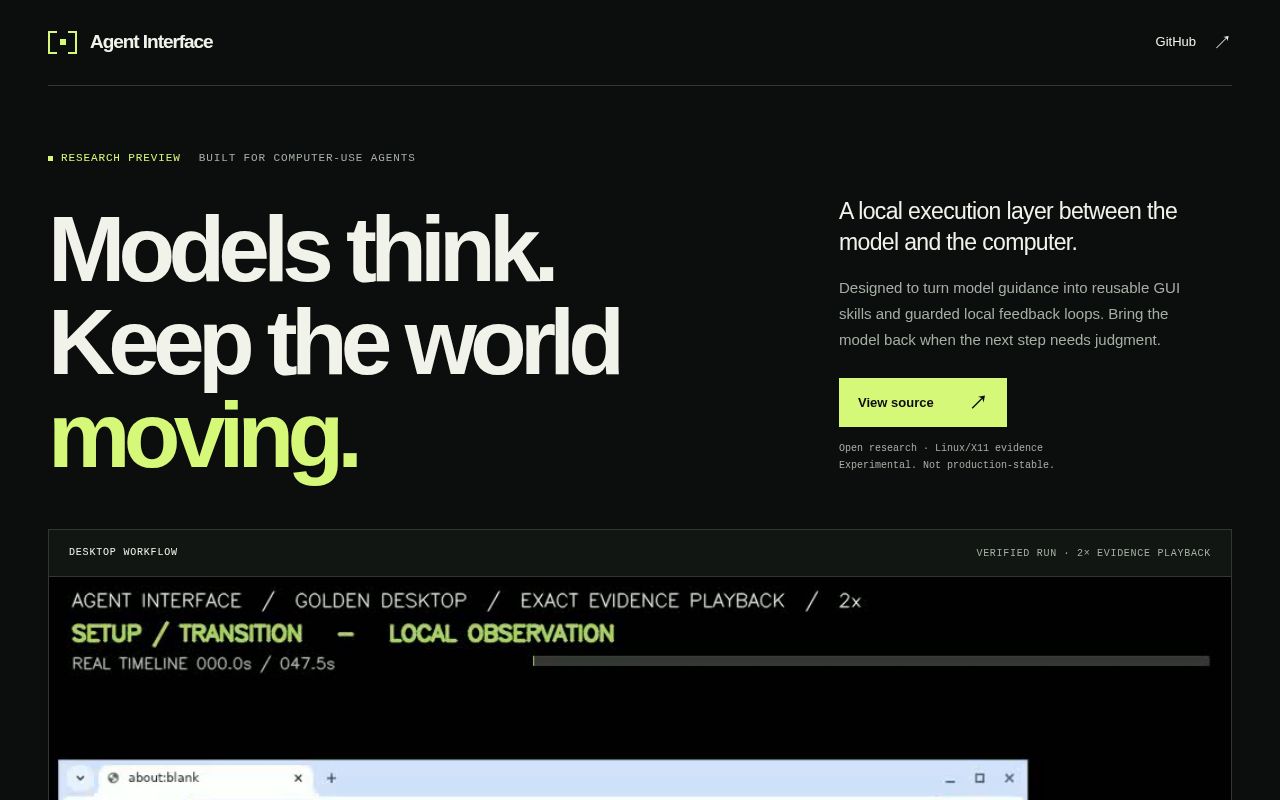This screenshot has height=800, width=1280.
Task: Click the globe icon on the about:blank tab
Action: point(114,778)
